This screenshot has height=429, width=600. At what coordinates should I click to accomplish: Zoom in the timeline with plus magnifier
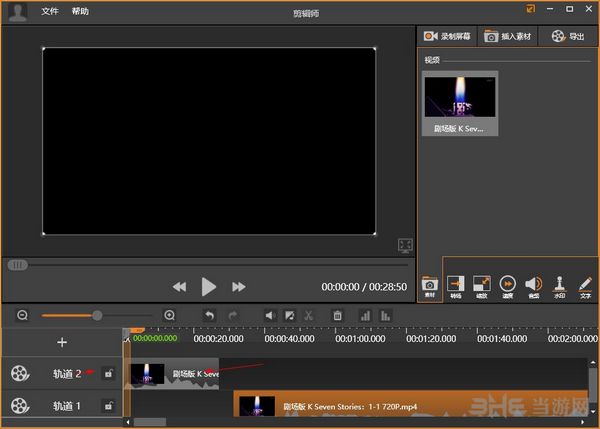coord(169,315)
